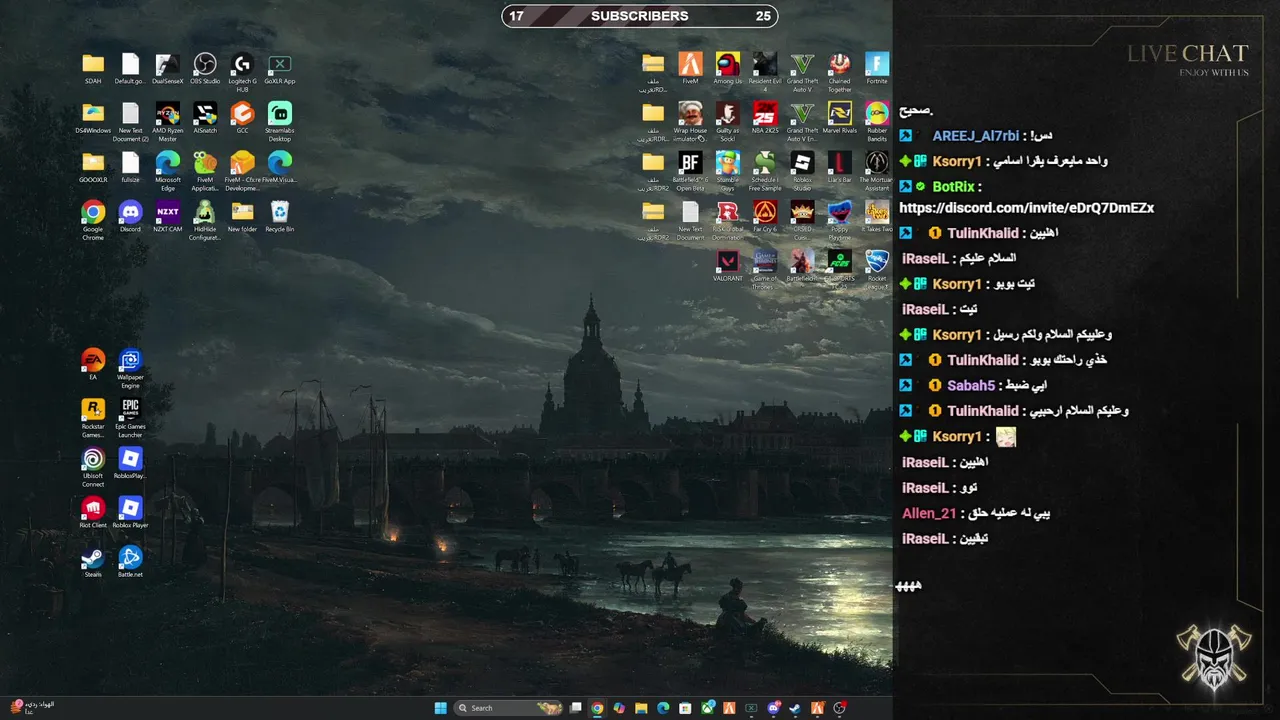Launch Logitech G HUB shortcut
1280x720 pixels.
coord(242,70)
